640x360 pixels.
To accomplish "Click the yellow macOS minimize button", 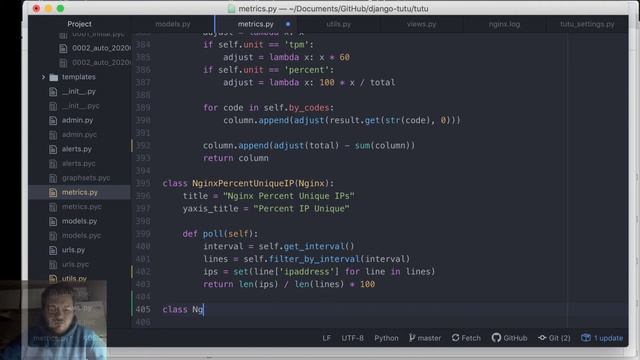I will [x=49, y=9].
